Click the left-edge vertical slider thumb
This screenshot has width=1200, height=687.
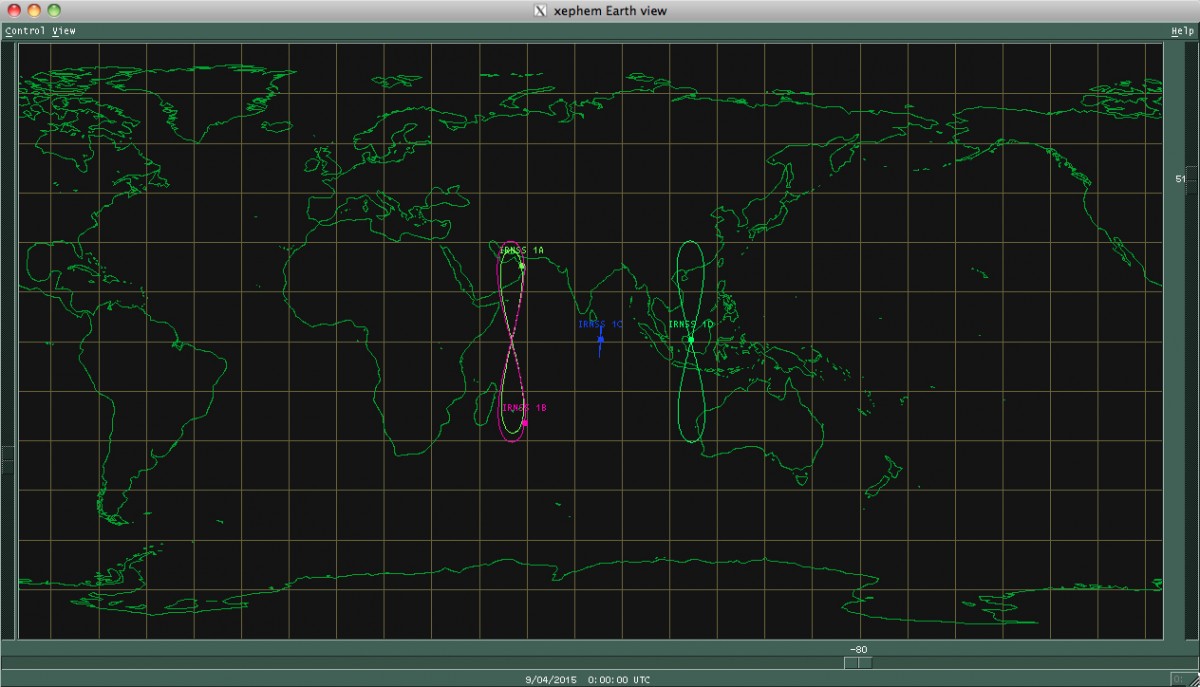pyautogui.click(x=8, y=455)
